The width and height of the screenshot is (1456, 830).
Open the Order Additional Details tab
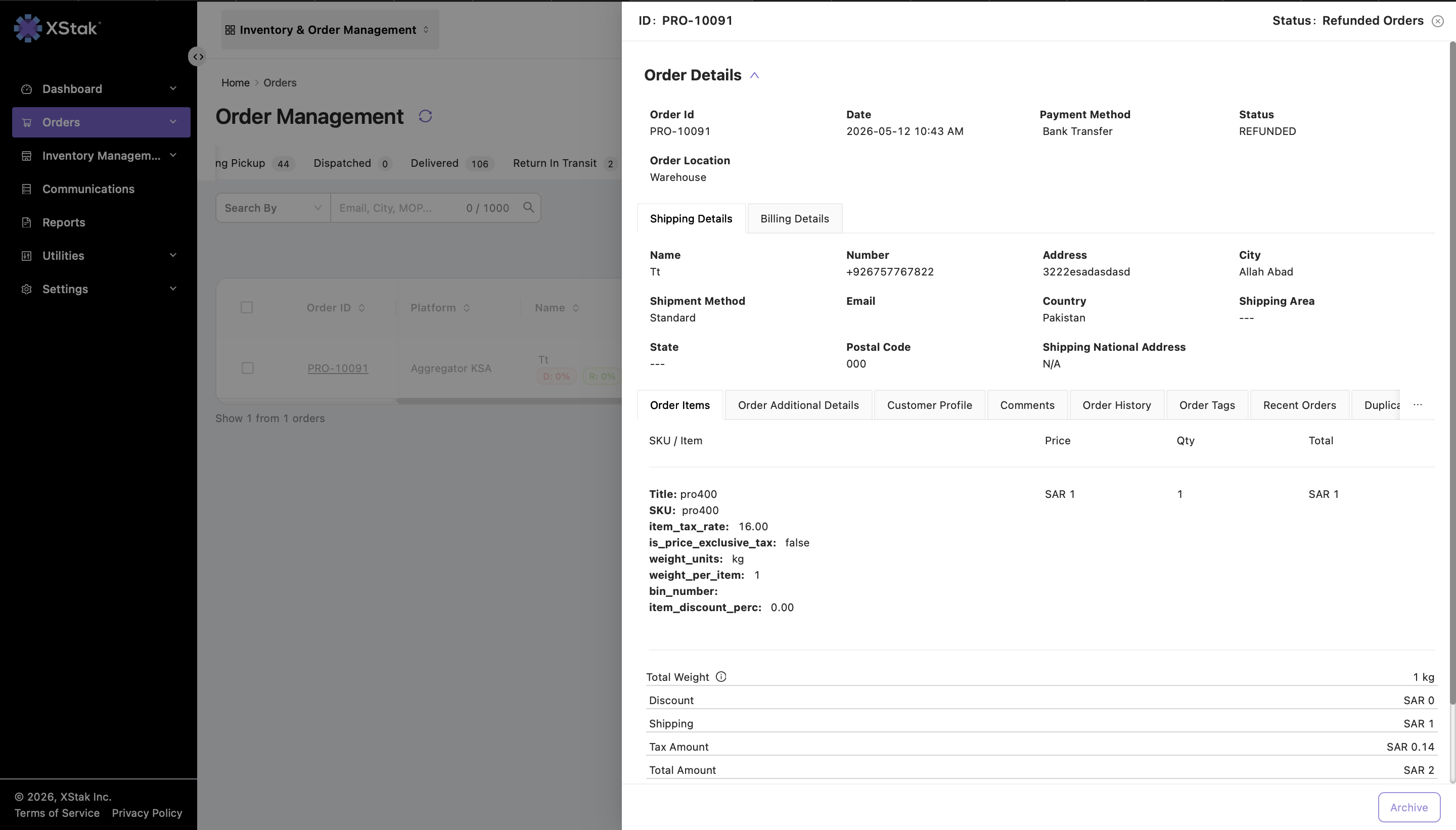pyautogui.click(x=798, y=405)
